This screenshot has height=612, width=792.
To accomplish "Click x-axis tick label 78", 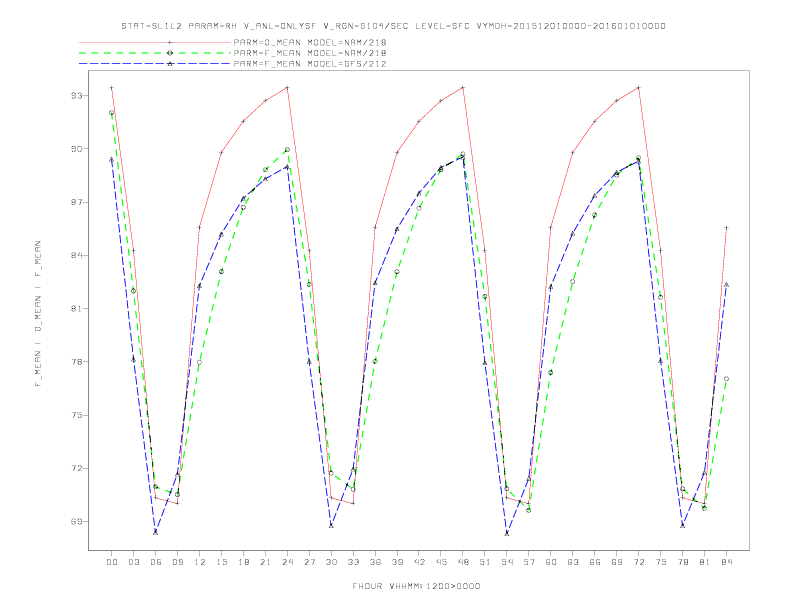I will pyautogui.click(x=682, y=562).
